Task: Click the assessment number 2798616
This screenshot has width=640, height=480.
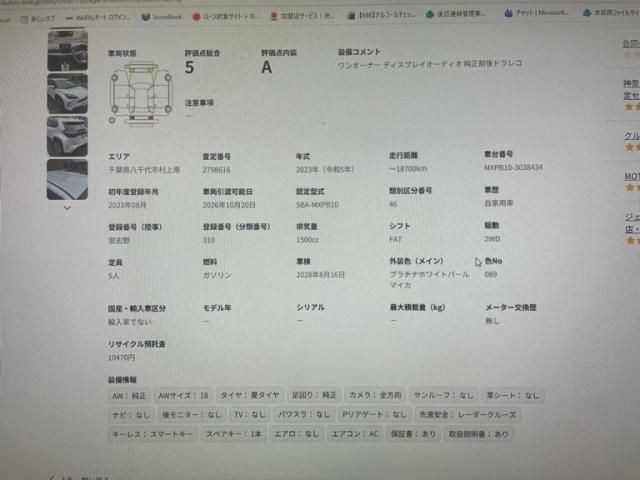Action: (x=216, y=170)
